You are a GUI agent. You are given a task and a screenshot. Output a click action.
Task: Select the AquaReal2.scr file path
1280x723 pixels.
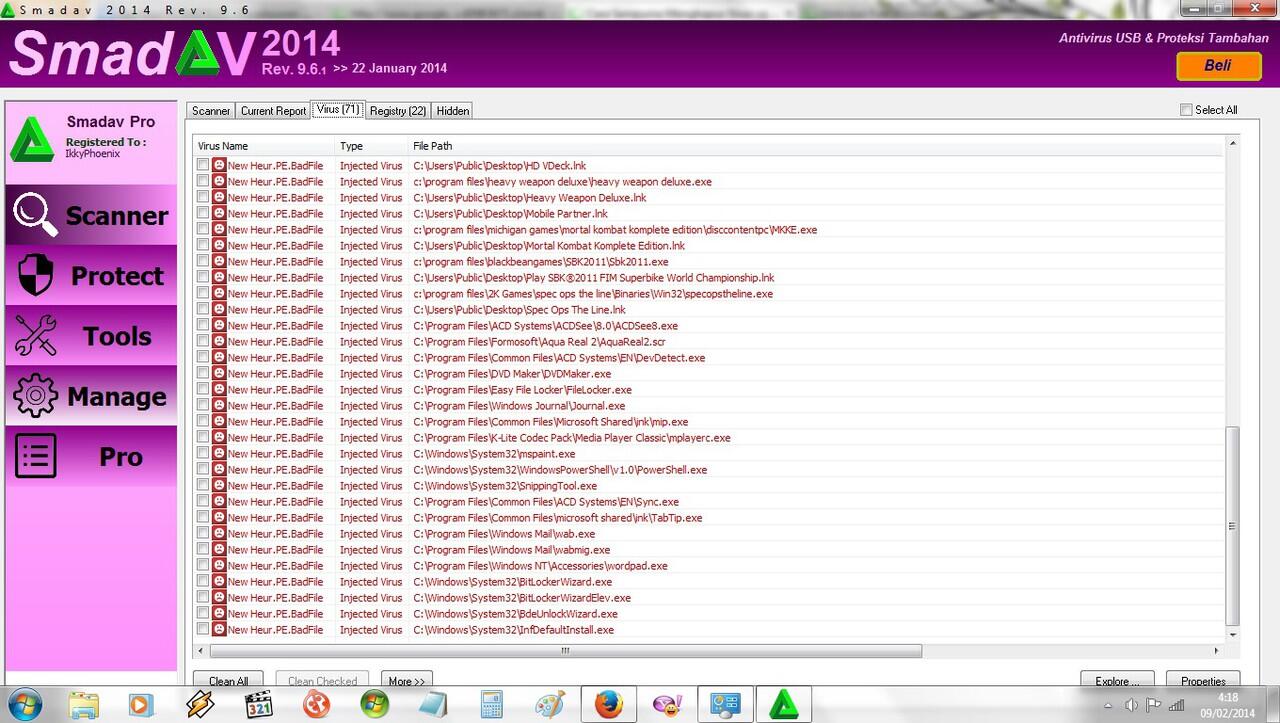coord(539,341)
